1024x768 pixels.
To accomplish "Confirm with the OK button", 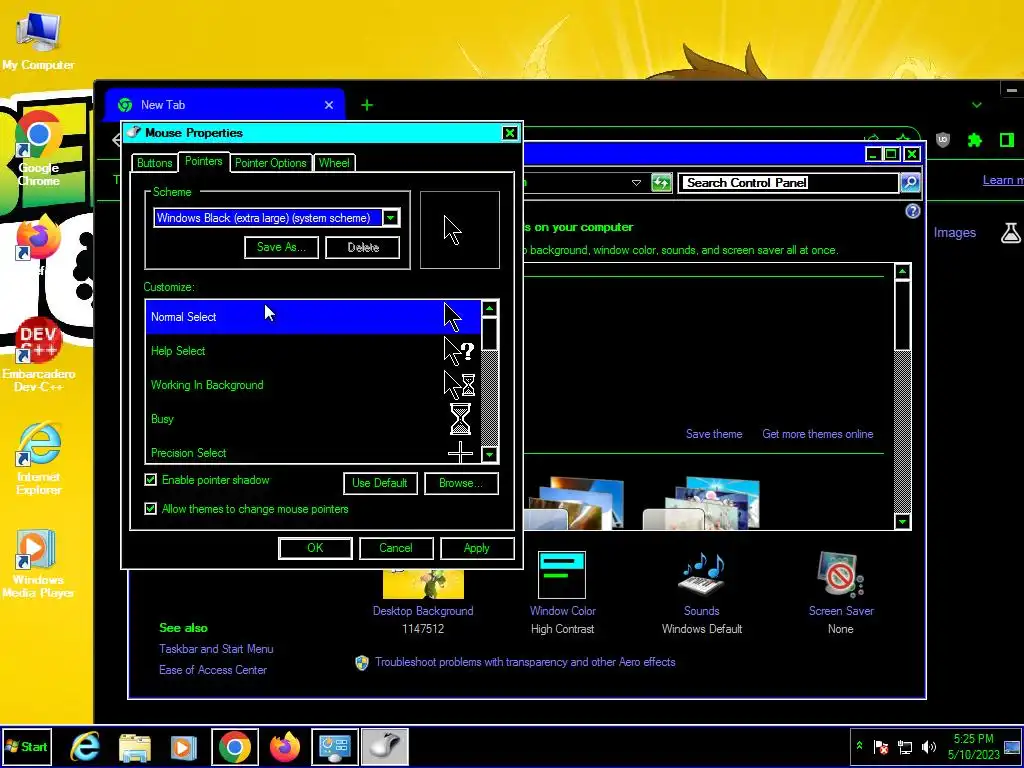I will click(x=315, y=548).
